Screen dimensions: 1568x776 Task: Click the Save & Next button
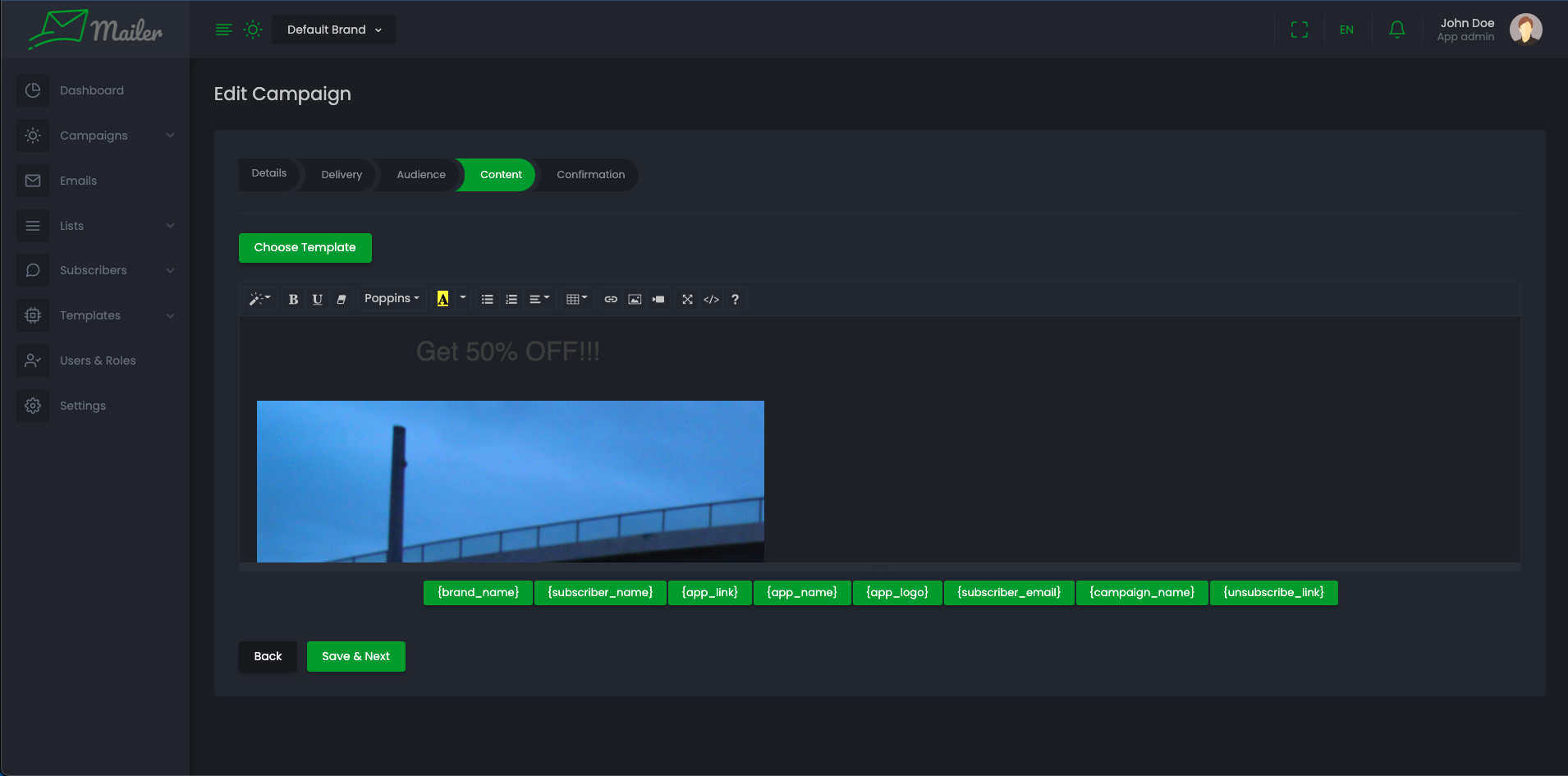(x=355, y=656)
